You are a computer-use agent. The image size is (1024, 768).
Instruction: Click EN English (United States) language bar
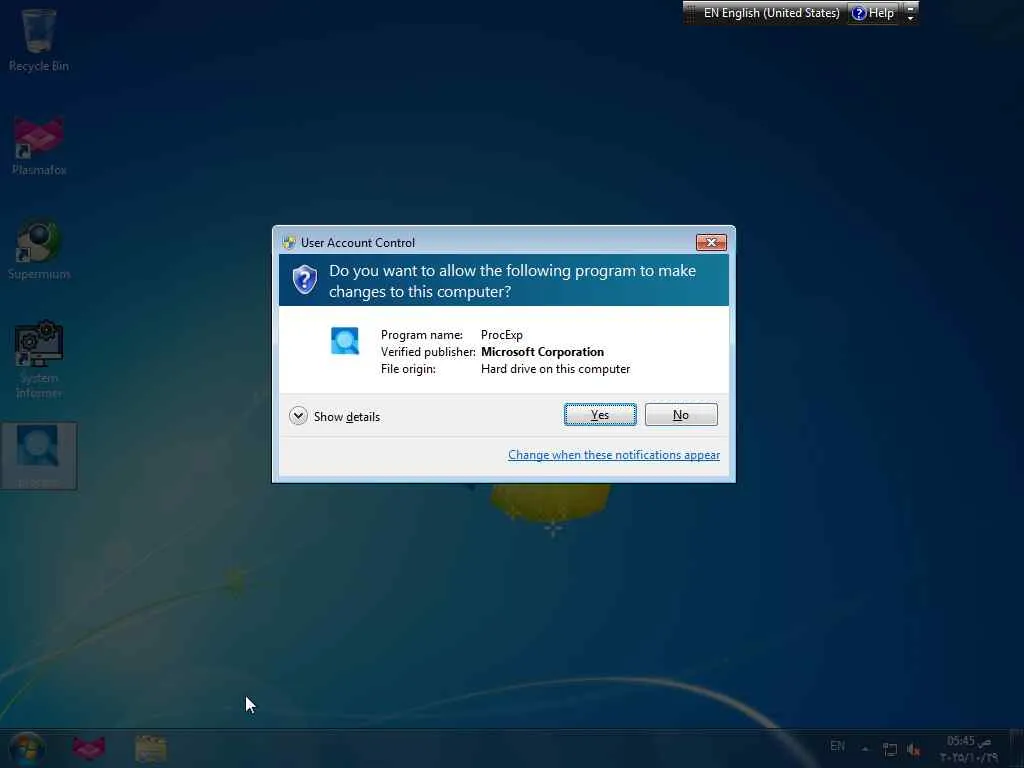pos(771,13)
